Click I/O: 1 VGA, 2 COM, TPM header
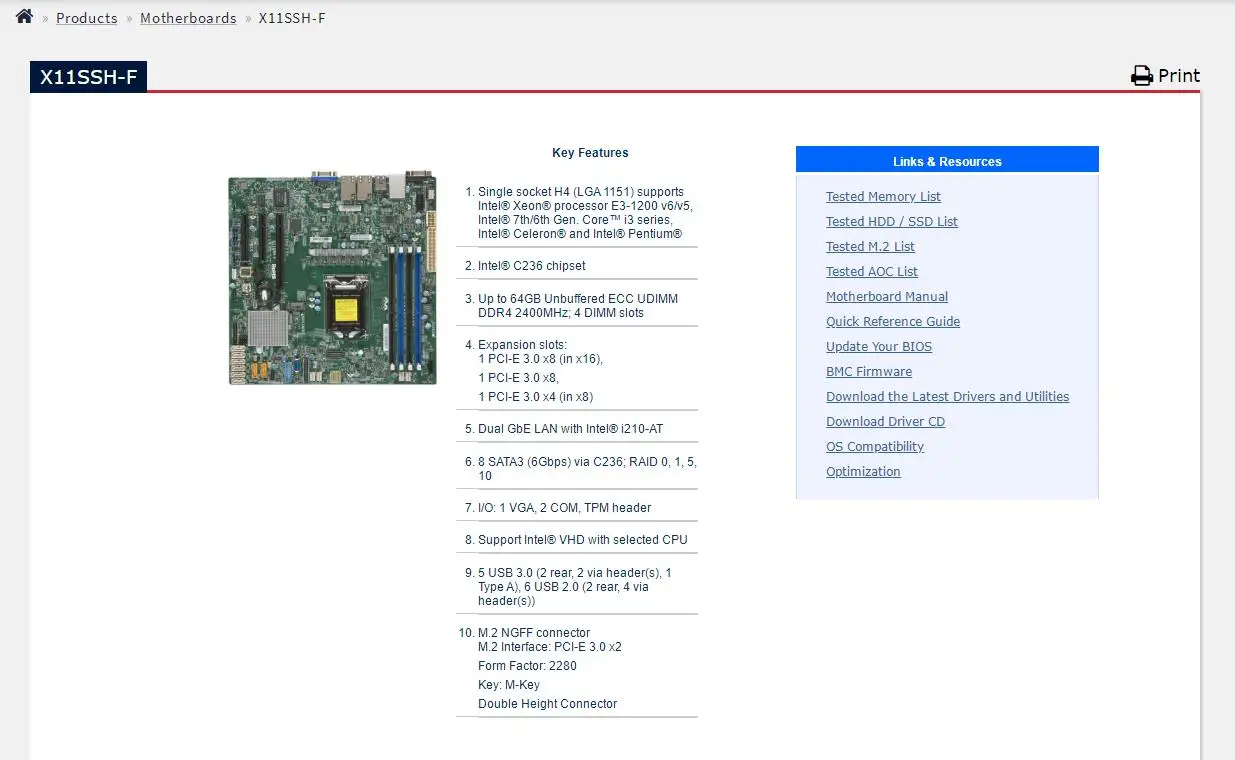Image resolution: width=1235 pixels, height=760 pixels. point(564,508)
